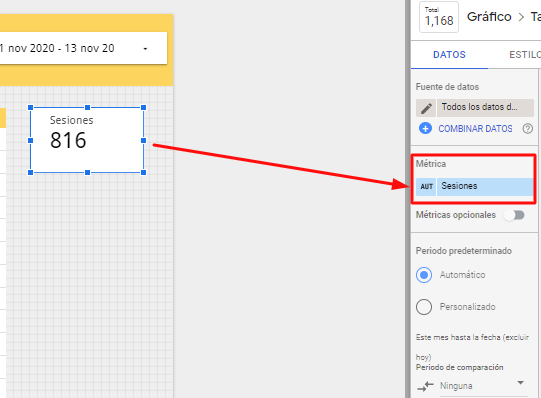Click the AUT metric type badge
This screenshot has width=541, height=398.
[x=426, y=187]
